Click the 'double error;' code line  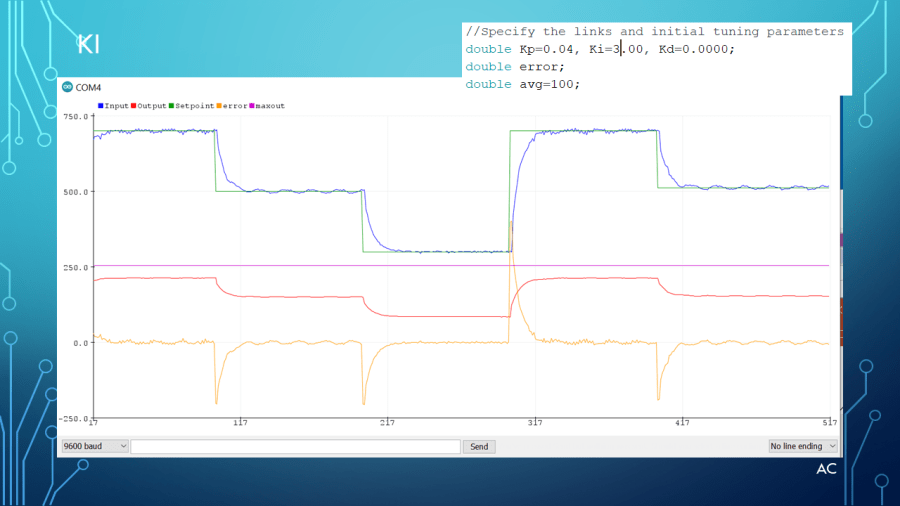[x=515, y=67]
